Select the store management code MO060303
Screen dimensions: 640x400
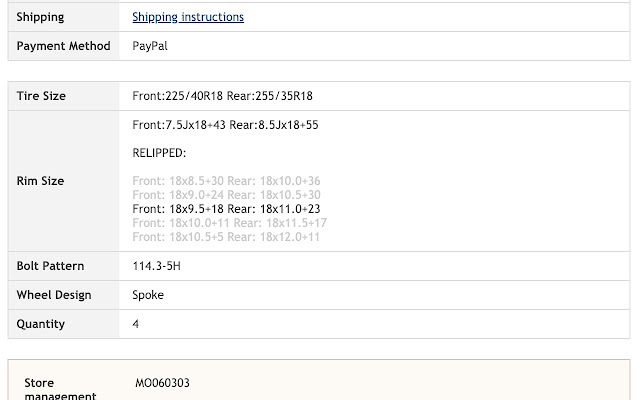pos(162,383)
